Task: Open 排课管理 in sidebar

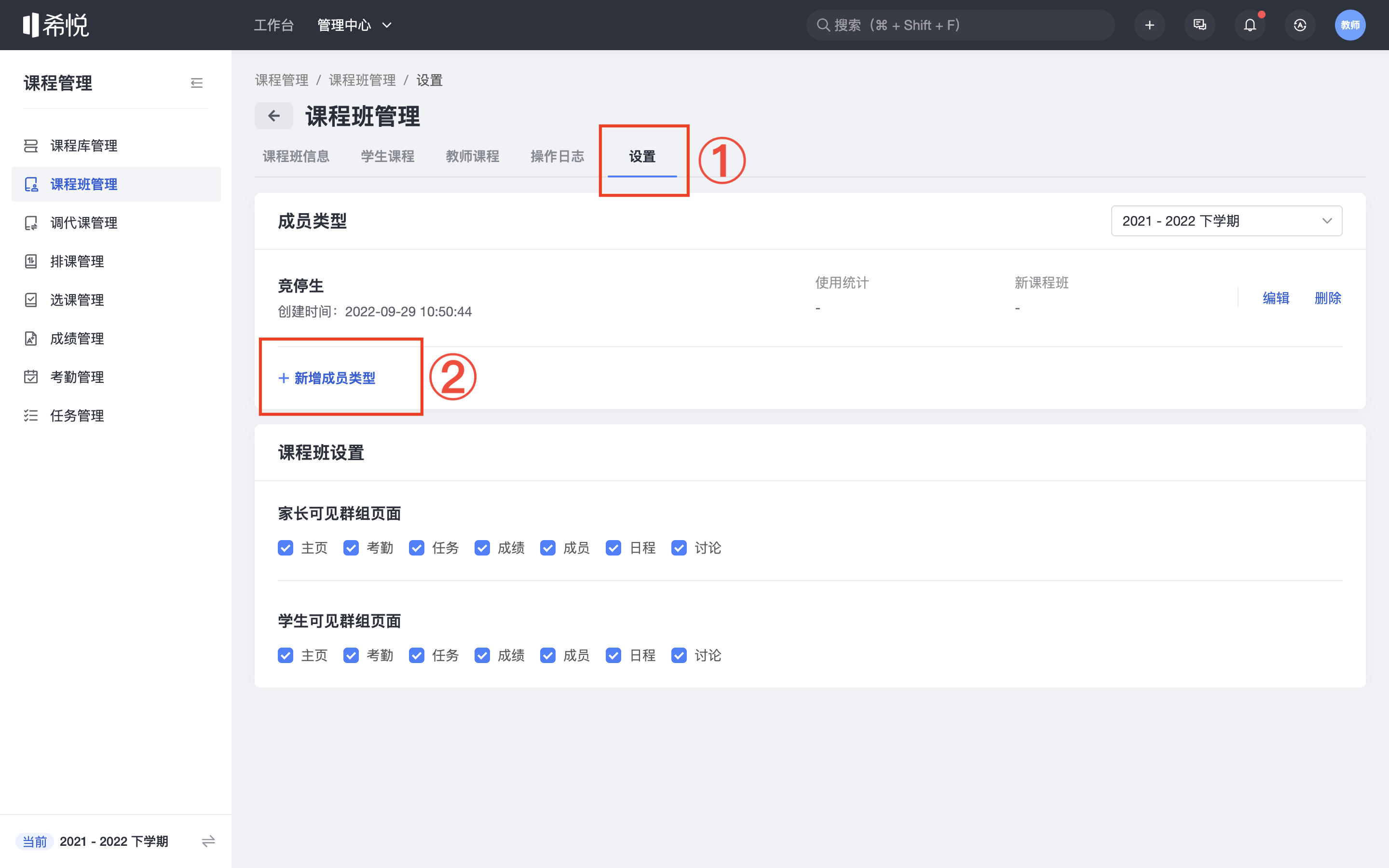Action: (x=116, y=261)
